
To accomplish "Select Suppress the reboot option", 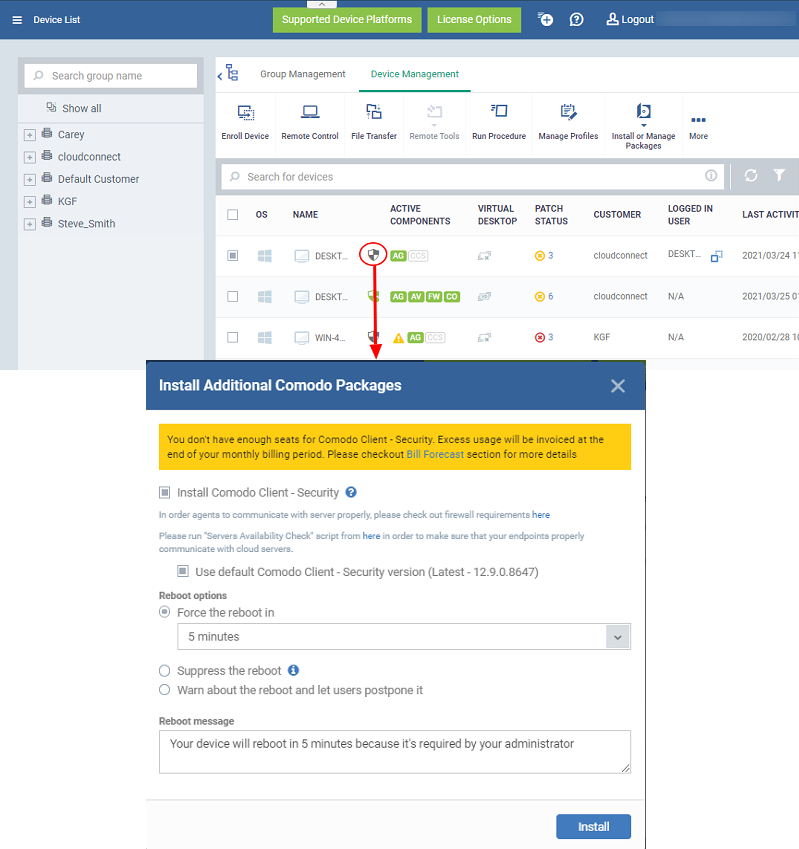I will click(165, 671).
